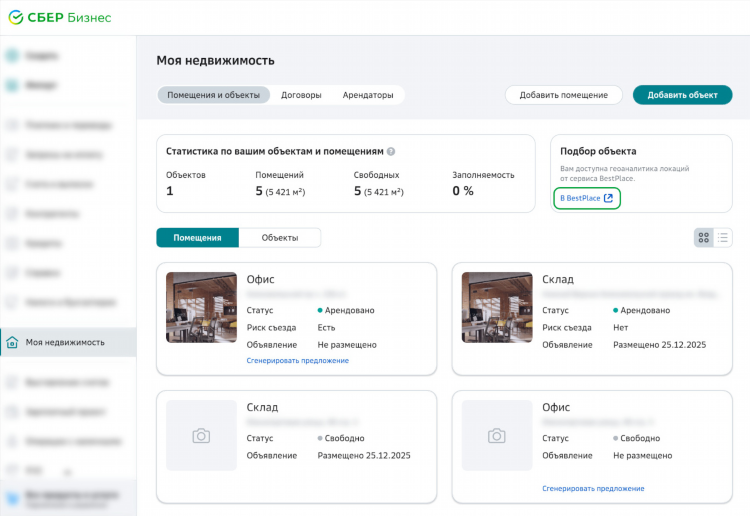Image resolution: width=750 pixels, height=516 pixels.
Task: Click the Подбор объекта heading
Action: coord(598,152)
